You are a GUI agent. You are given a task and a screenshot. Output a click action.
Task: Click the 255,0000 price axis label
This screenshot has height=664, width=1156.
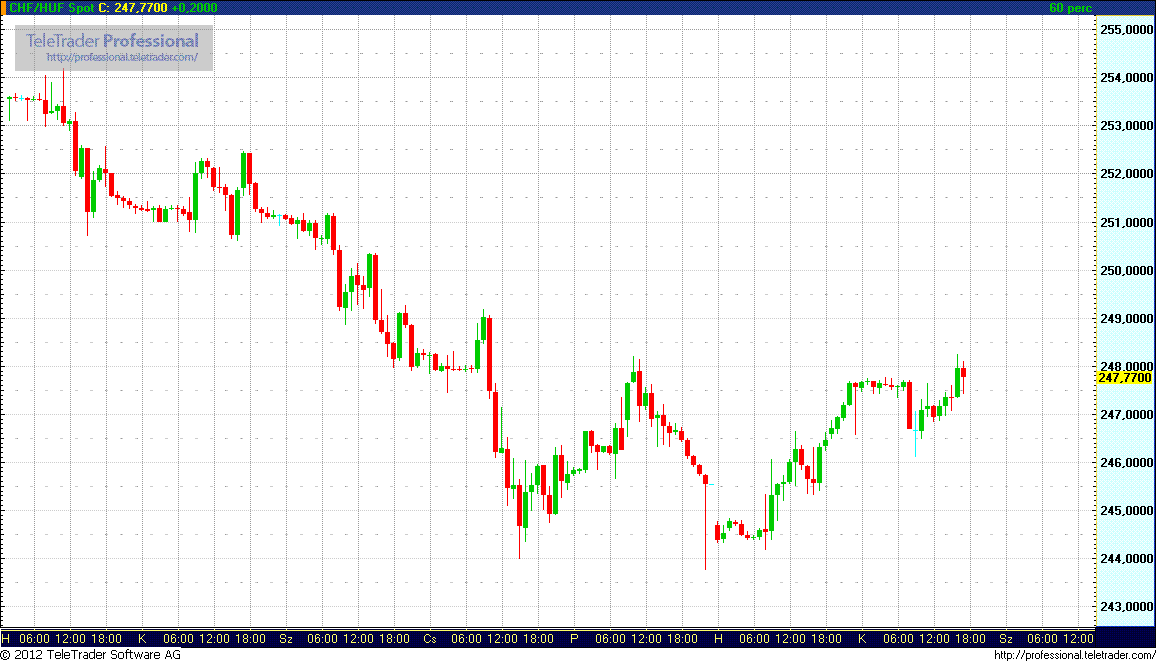pyautogui.click(x=1126, y=29)
